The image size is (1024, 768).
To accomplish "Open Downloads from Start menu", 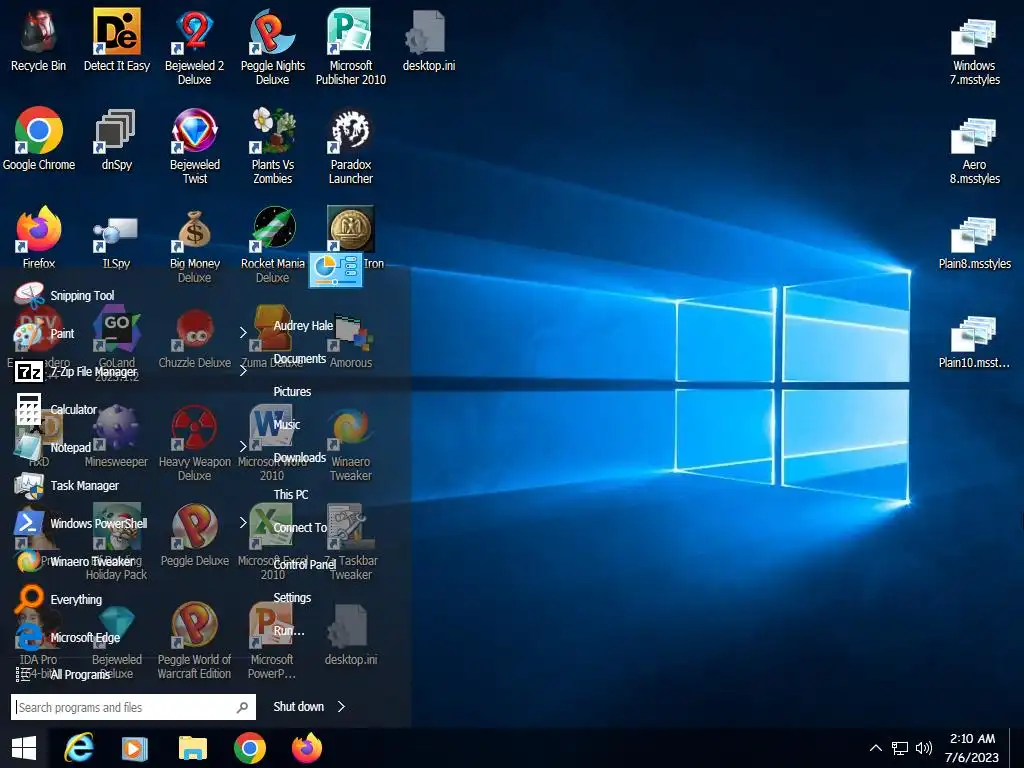I will pos(299,457).
